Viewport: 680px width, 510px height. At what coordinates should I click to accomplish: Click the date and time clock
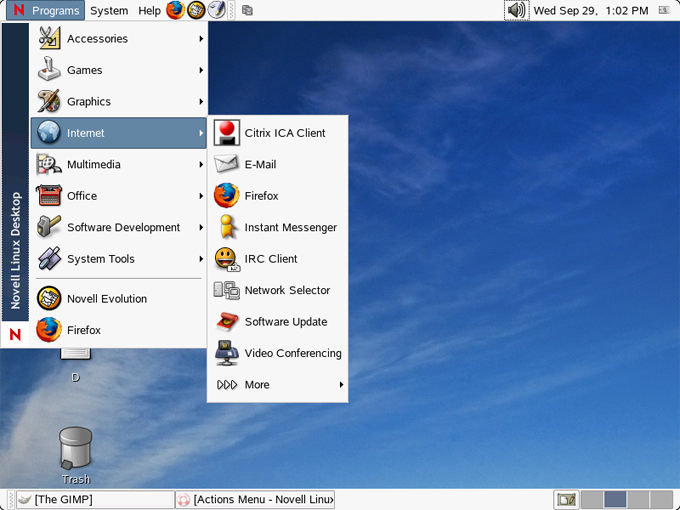pyautogui.click(x=591, y=10)
